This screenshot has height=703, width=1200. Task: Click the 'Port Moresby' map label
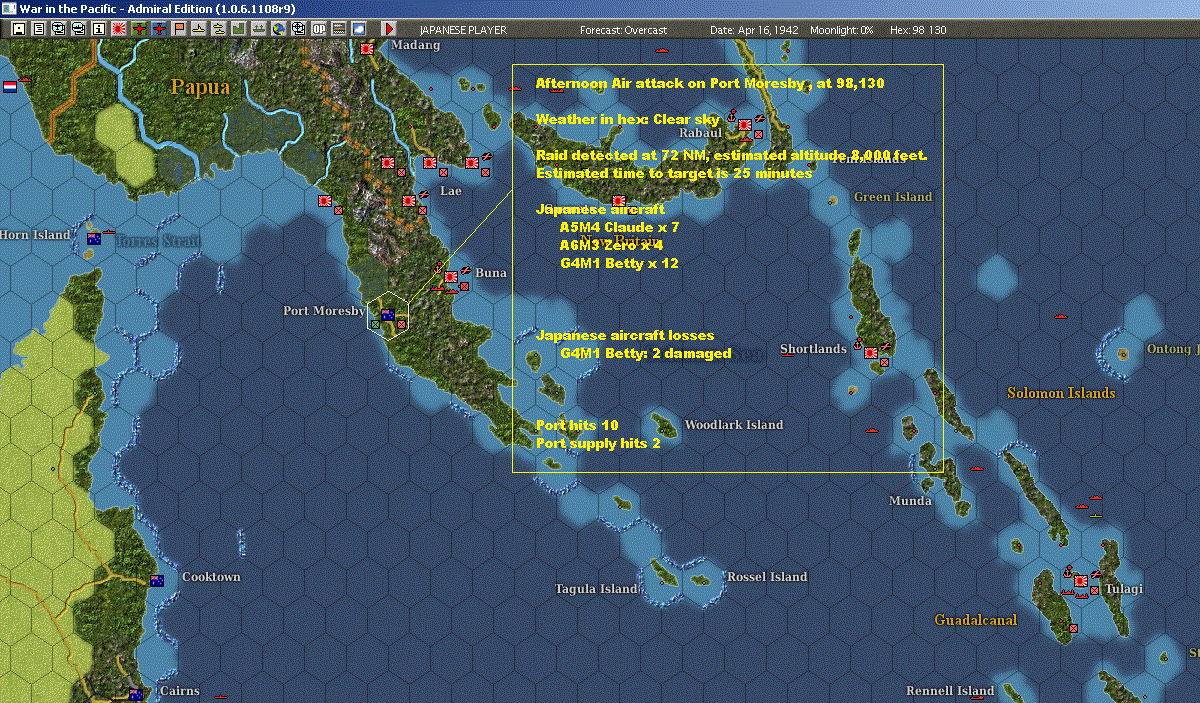click(x=324, y=311)
